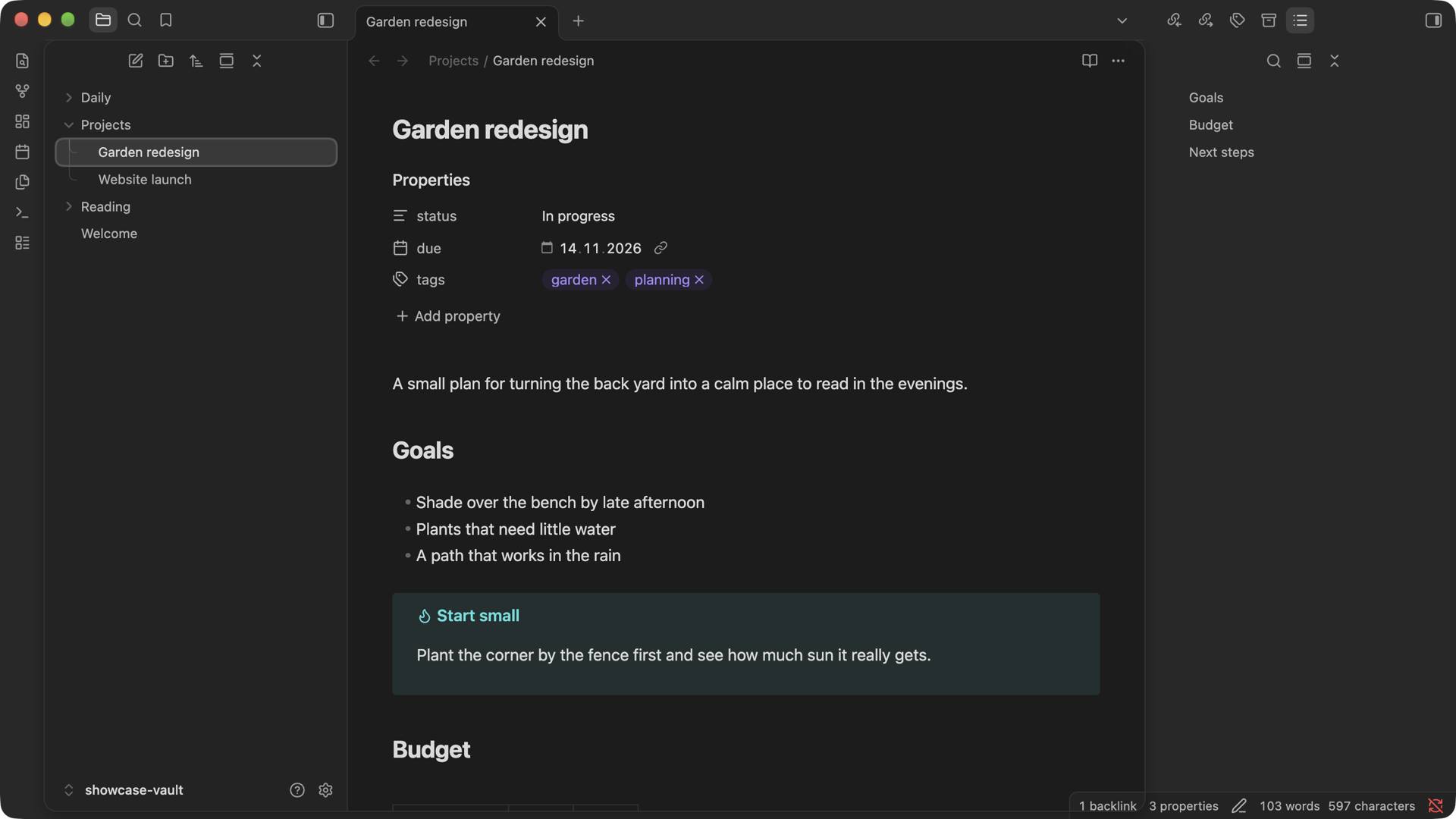Viewport: 1456px width, 819px height.
Task: Insert template from the ribbon
Action: (22, 182)
